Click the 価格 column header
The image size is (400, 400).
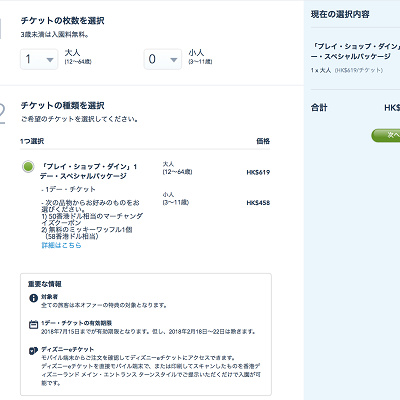pyautogui.click(x=263, y=141)
